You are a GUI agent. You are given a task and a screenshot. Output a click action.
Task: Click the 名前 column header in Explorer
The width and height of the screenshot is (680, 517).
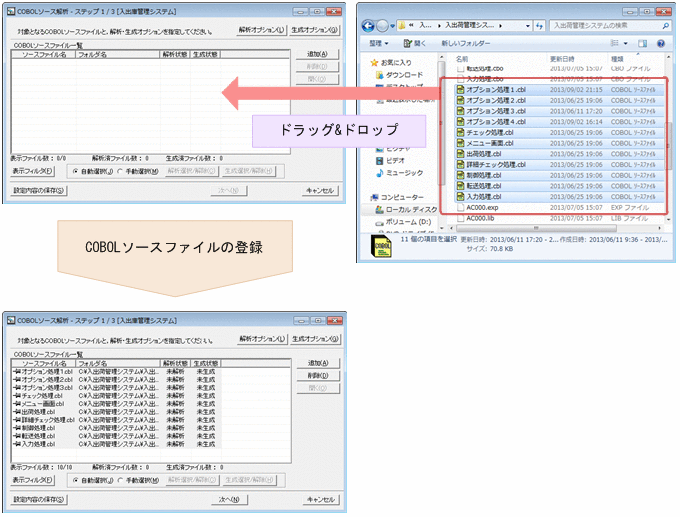pos(499,59)
